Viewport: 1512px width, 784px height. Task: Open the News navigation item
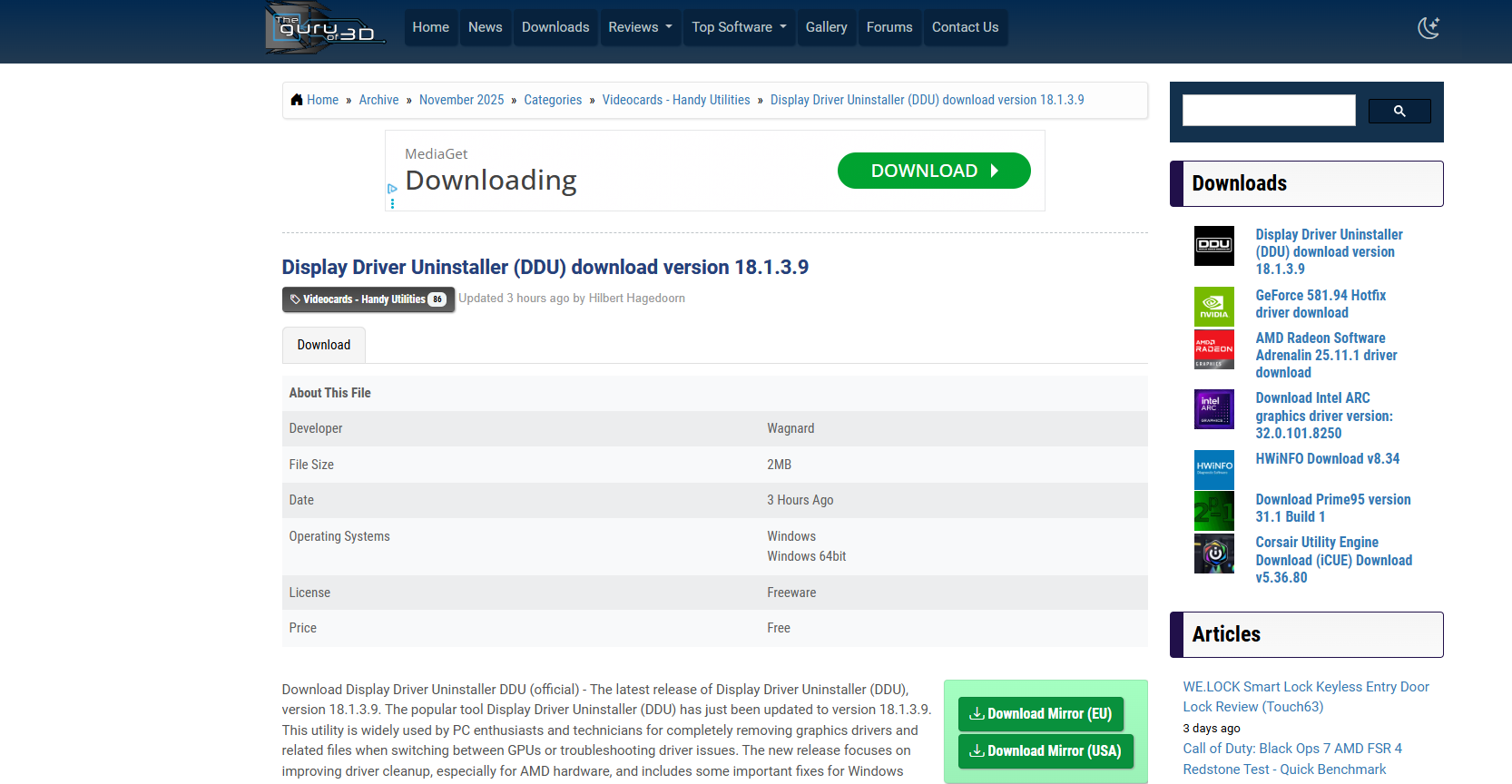click(486, 27)
